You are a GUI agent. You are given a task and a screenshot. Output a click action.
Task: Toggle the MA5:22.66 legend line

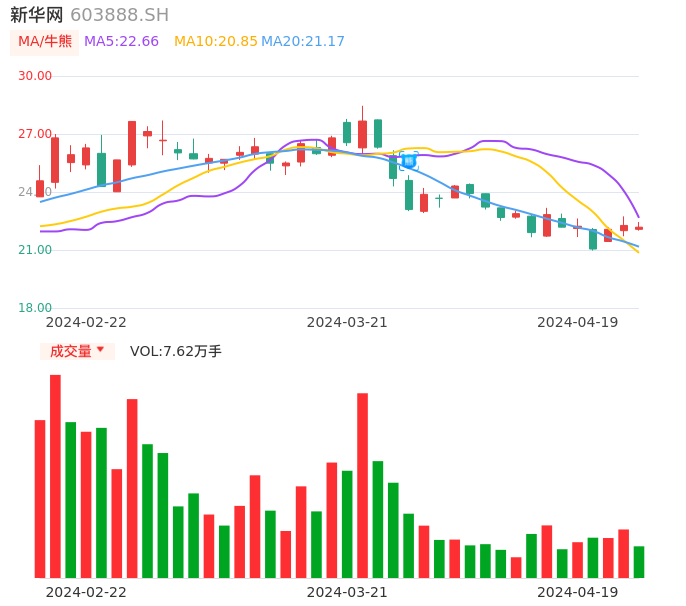[x=121, y=42]
